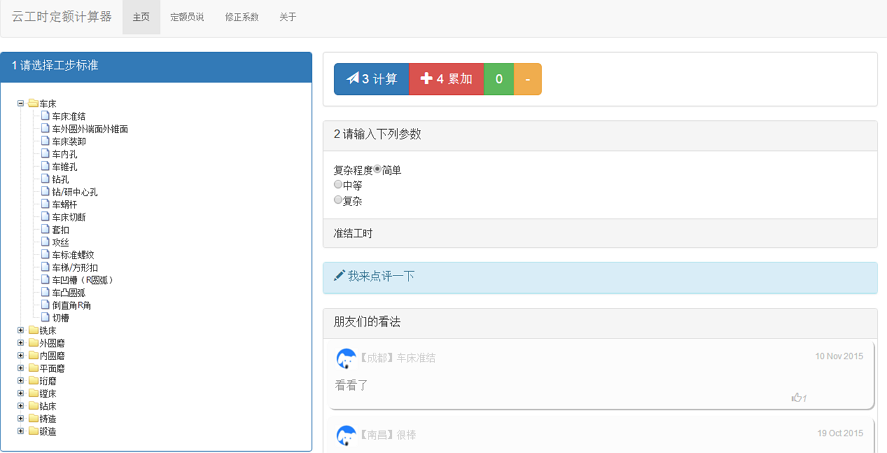This screenshot has height=453, width=887.
Task: Click the file icon beside 钻孔
Action: pos(45,179)
